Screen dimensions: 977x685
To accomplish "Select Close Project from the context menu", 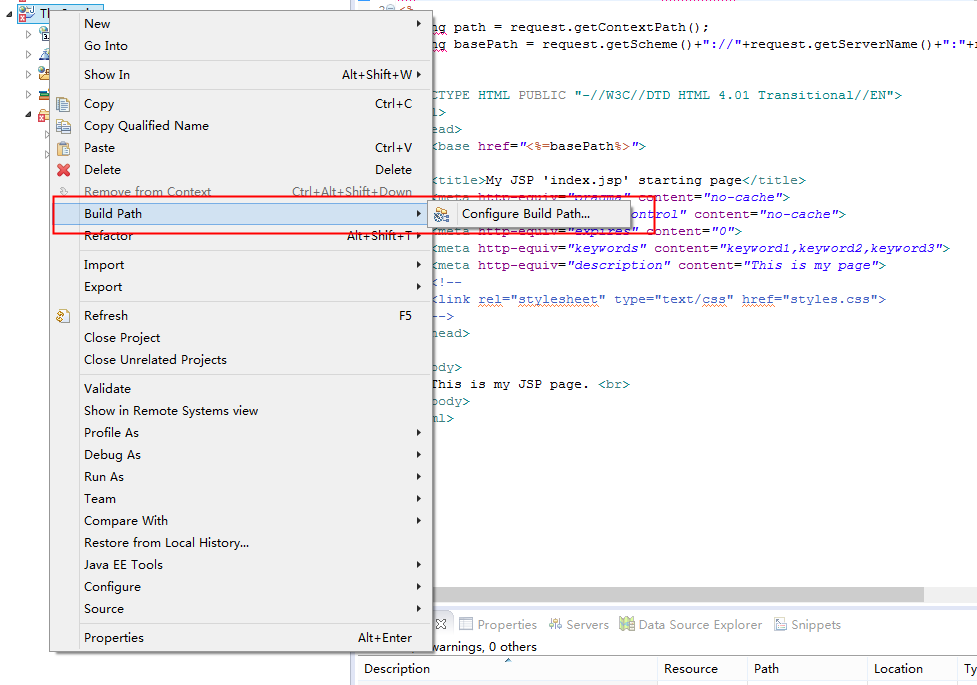I will tap(120, 337).
